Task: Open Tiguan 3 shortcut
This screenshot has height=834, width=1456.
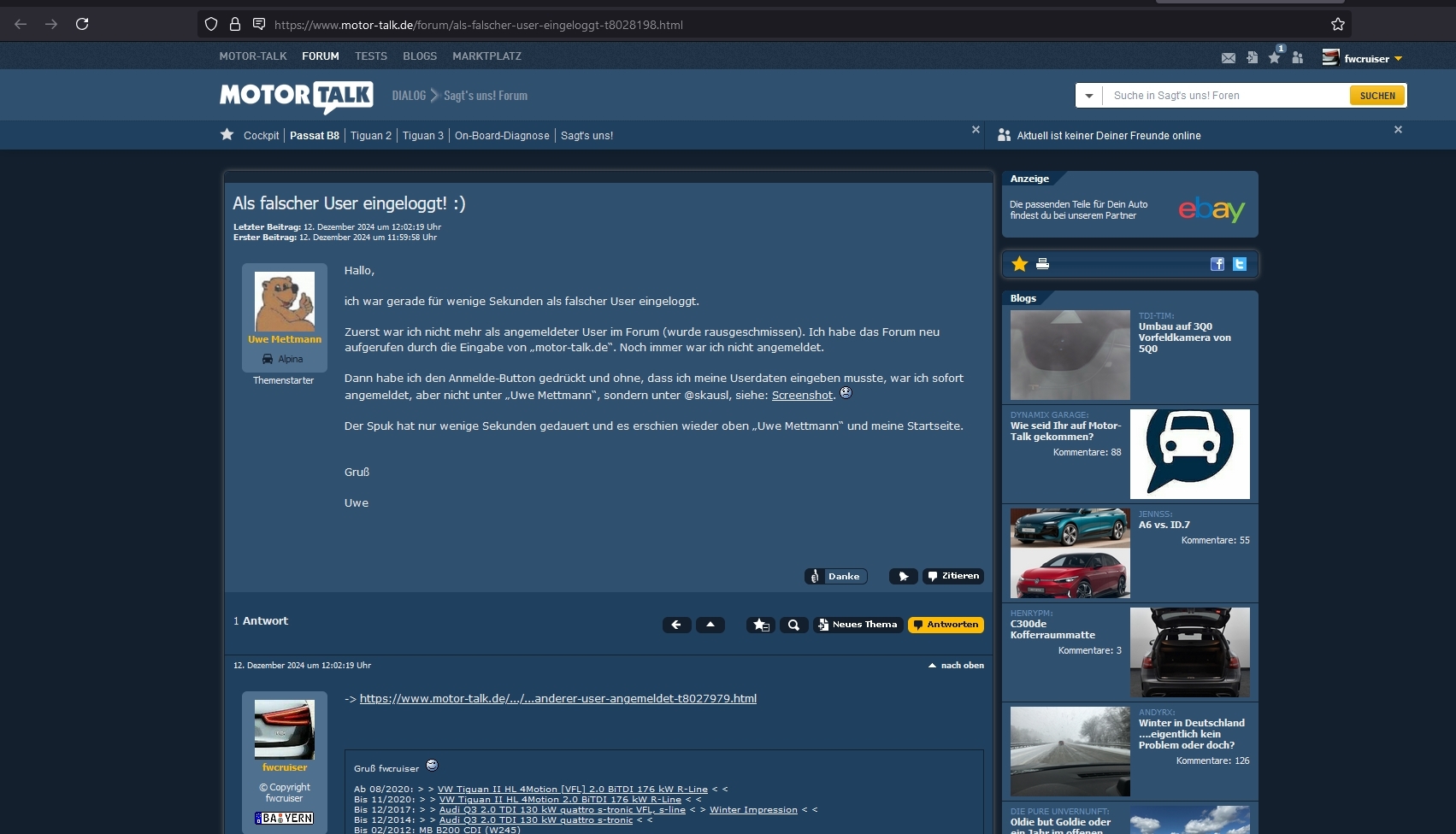Action: [423, 136]
